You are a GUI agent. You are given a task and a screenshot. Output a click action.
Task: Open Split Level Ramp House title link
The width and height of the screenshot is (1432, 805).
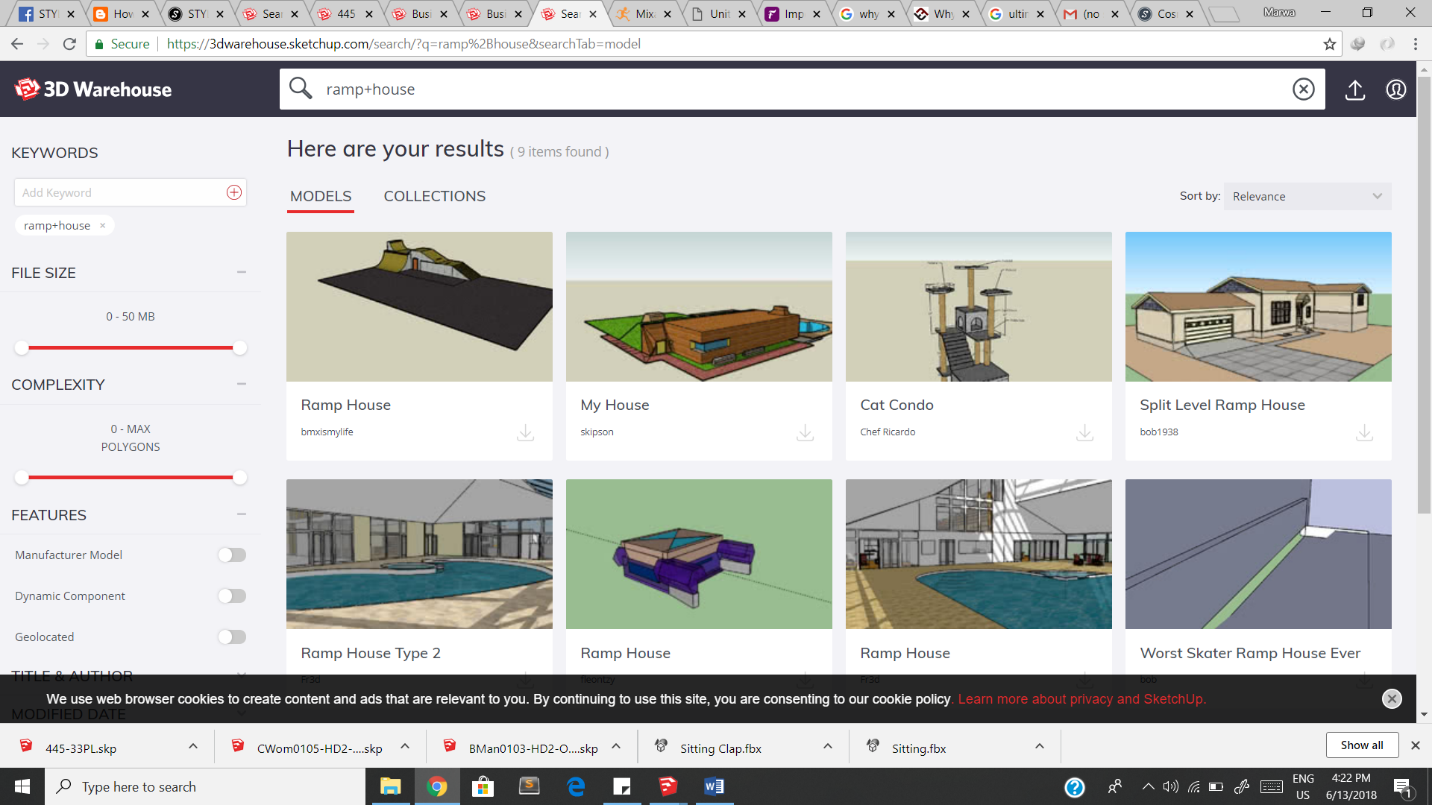coord(1222,405)
